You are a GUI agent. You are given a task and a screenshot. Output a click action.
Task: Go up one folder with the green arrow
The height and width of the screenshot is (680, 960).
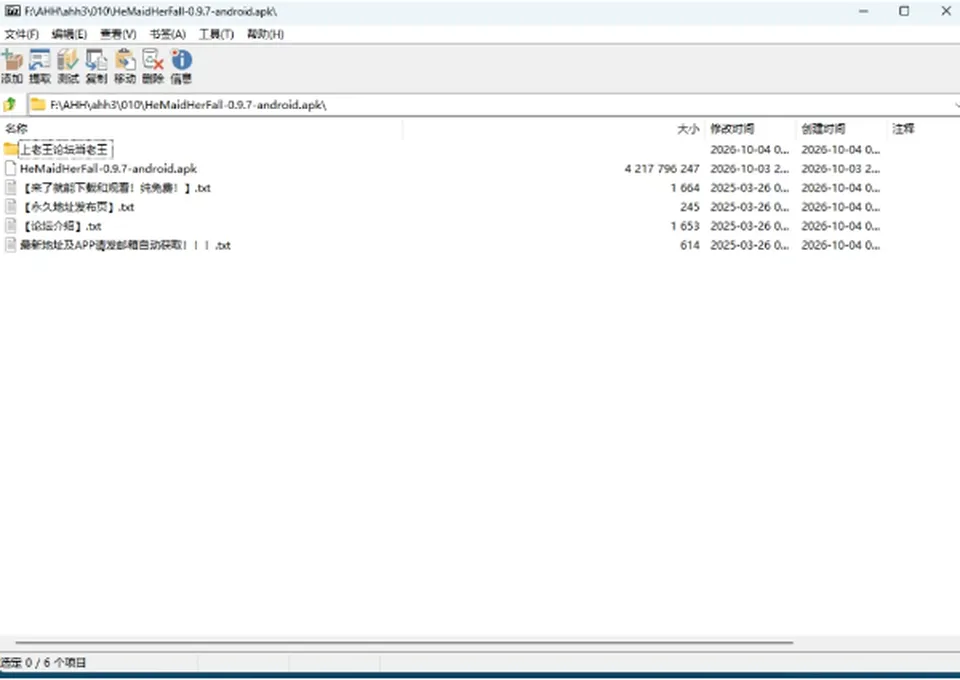point(10,105)
